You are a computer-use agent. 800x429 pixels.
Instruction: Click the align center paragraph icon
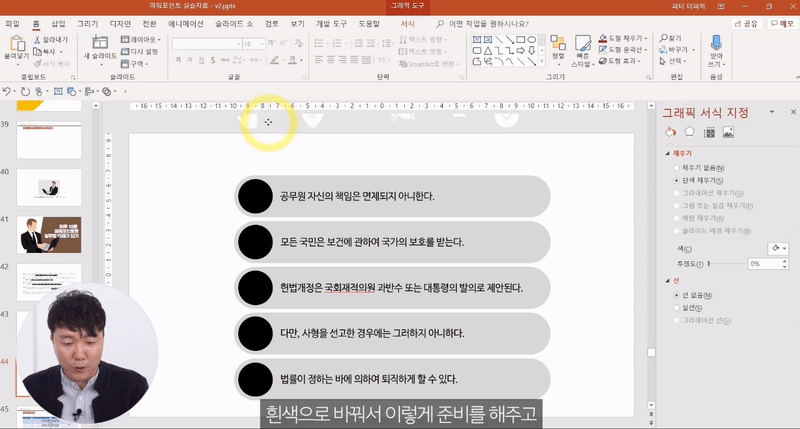point(331,60)
